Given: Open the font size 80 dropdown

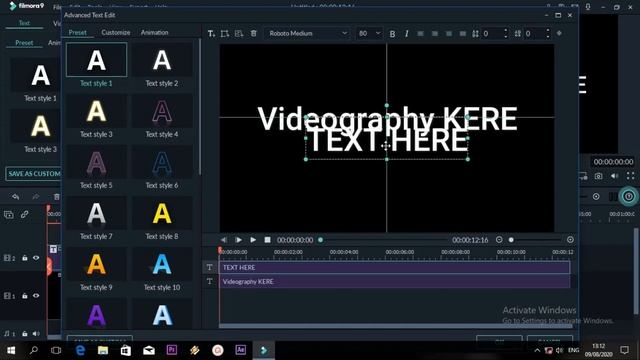Looking at the screenshot, I should tap(369, 33).
